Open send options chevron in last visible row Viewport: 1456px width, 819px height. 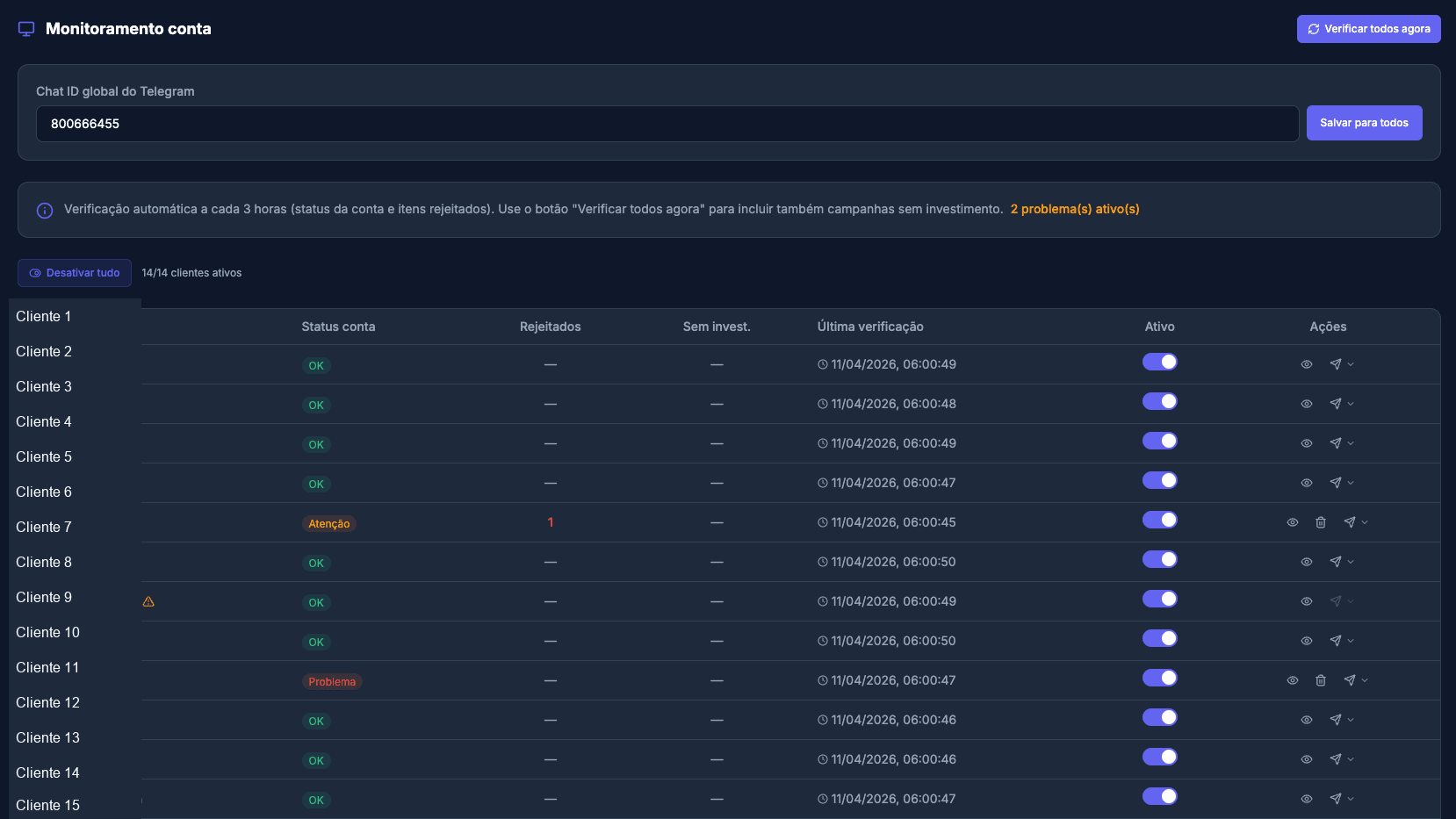(x=1351, y=799)
